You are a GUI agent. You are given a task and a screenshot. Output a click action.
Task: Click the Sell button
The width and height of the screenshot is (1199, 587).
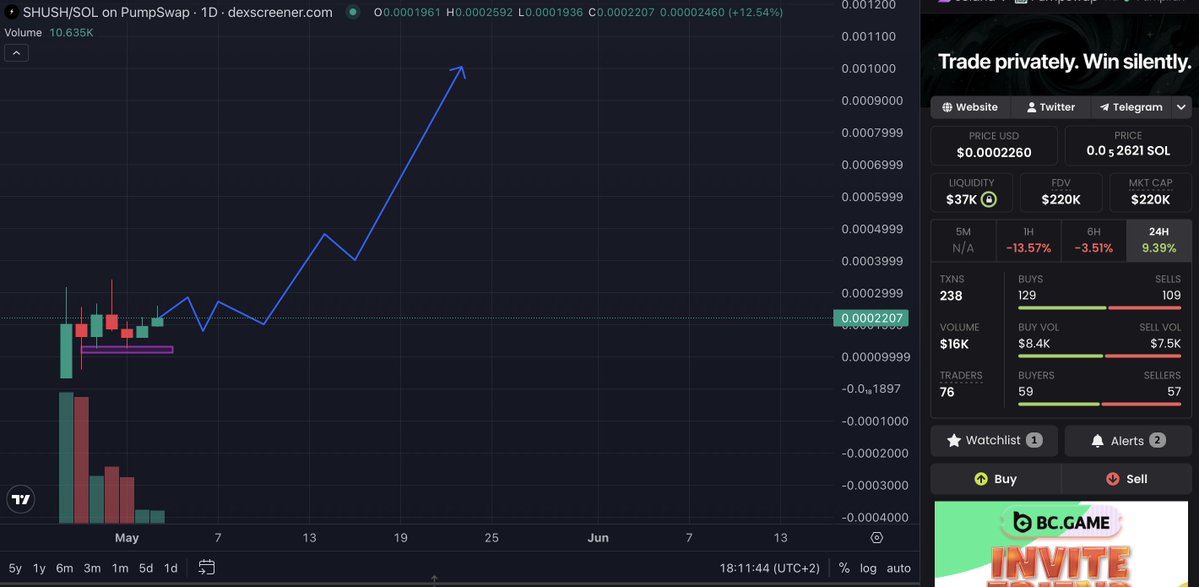(1127, 478)
